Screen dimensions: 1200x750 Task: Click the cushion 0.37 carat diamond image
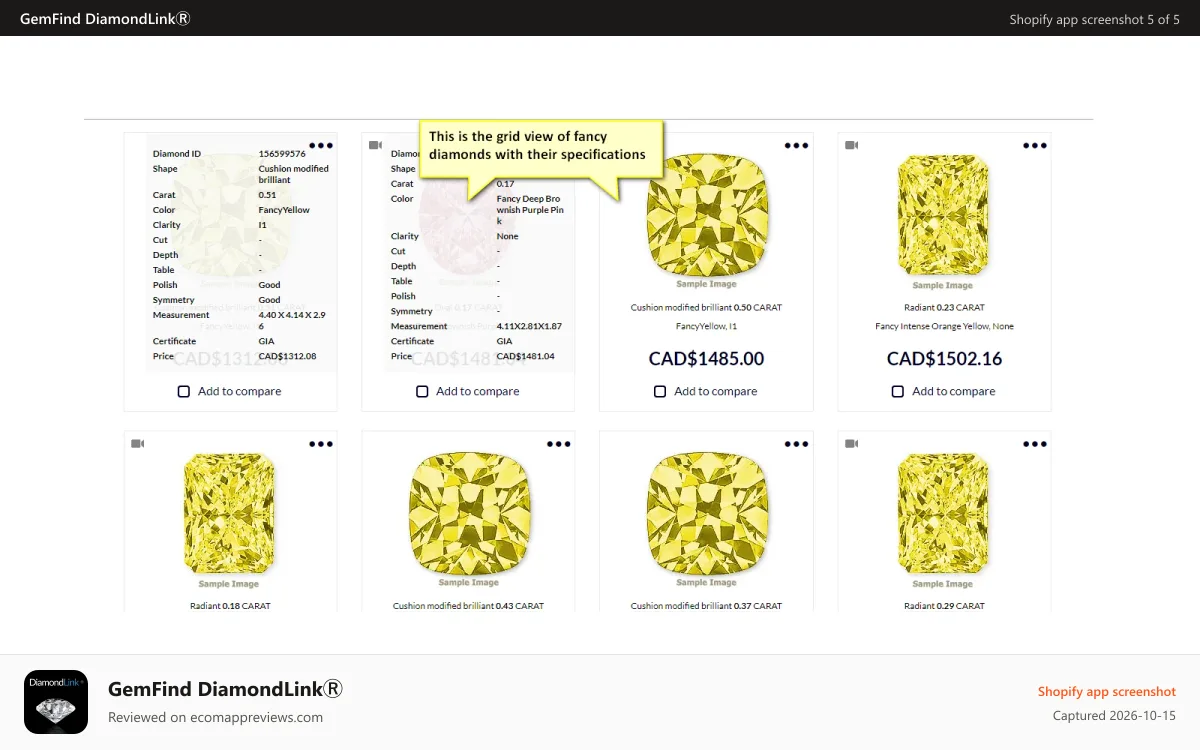click(706, 513)
